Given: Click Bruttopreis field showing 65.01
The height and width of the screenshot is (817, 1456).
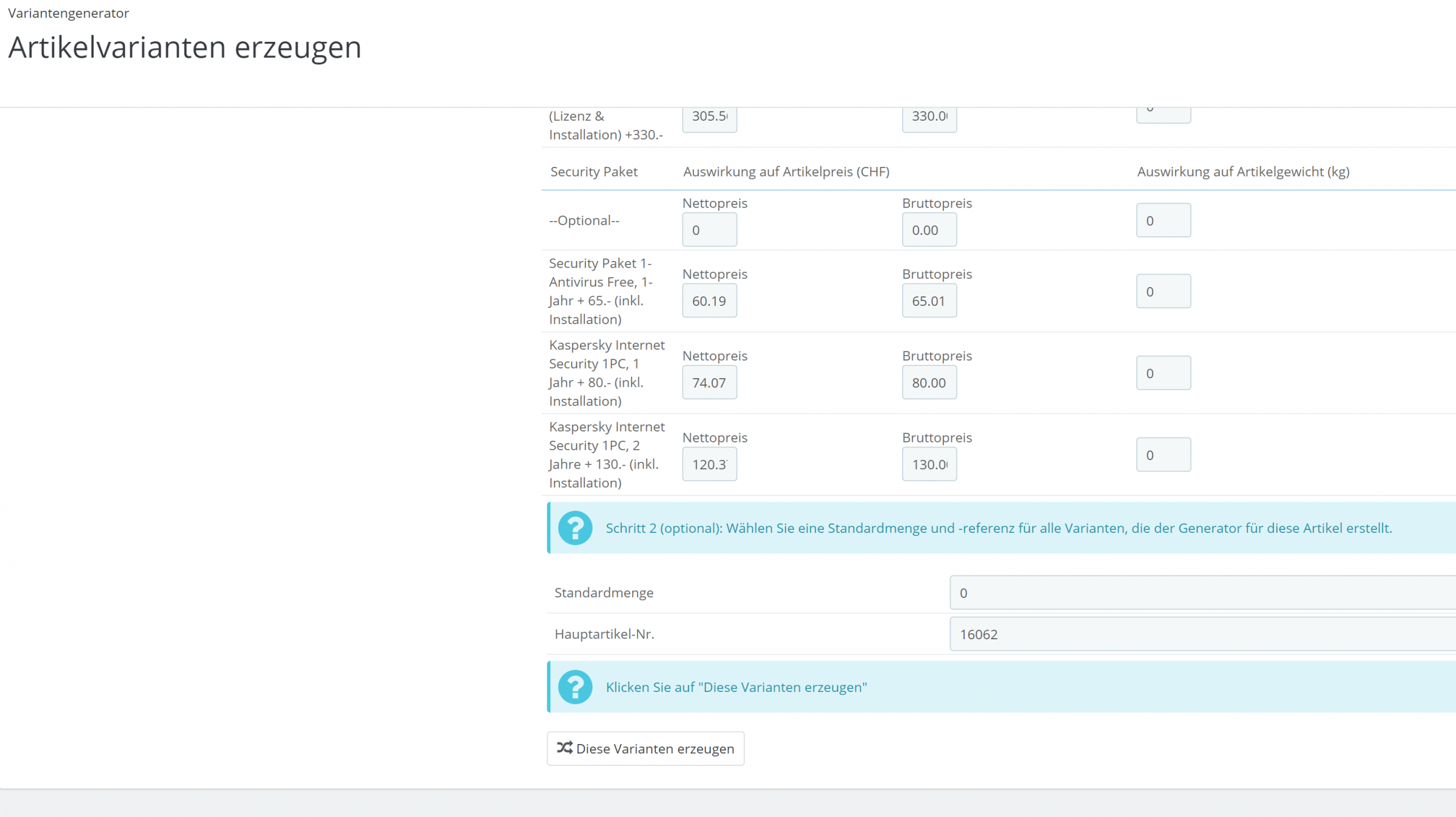Looking at the screenshot, I should pyautogui.click(x=929, y=300).
